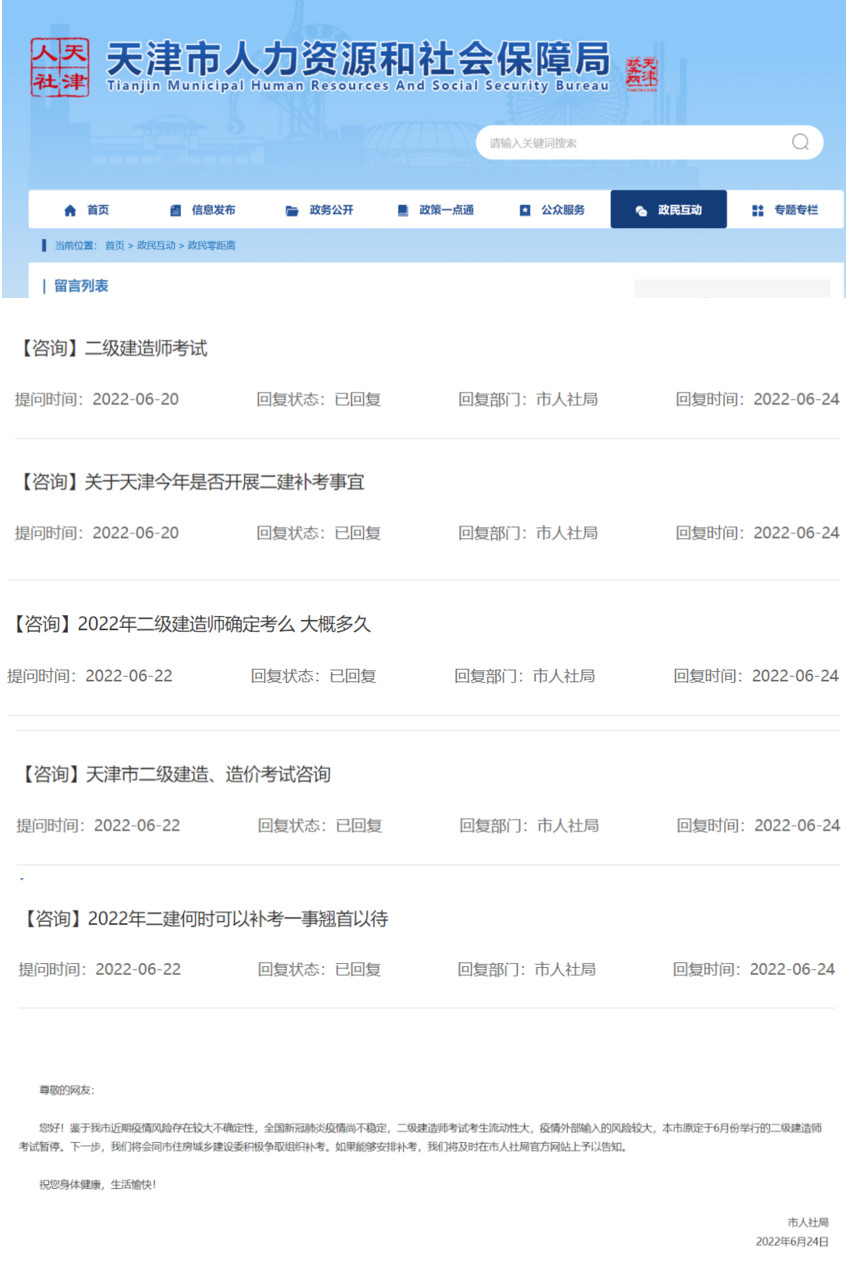Click the document icon beside 信息发布
Viewport: 860px width, 1264px height.
tap(176, 211)
